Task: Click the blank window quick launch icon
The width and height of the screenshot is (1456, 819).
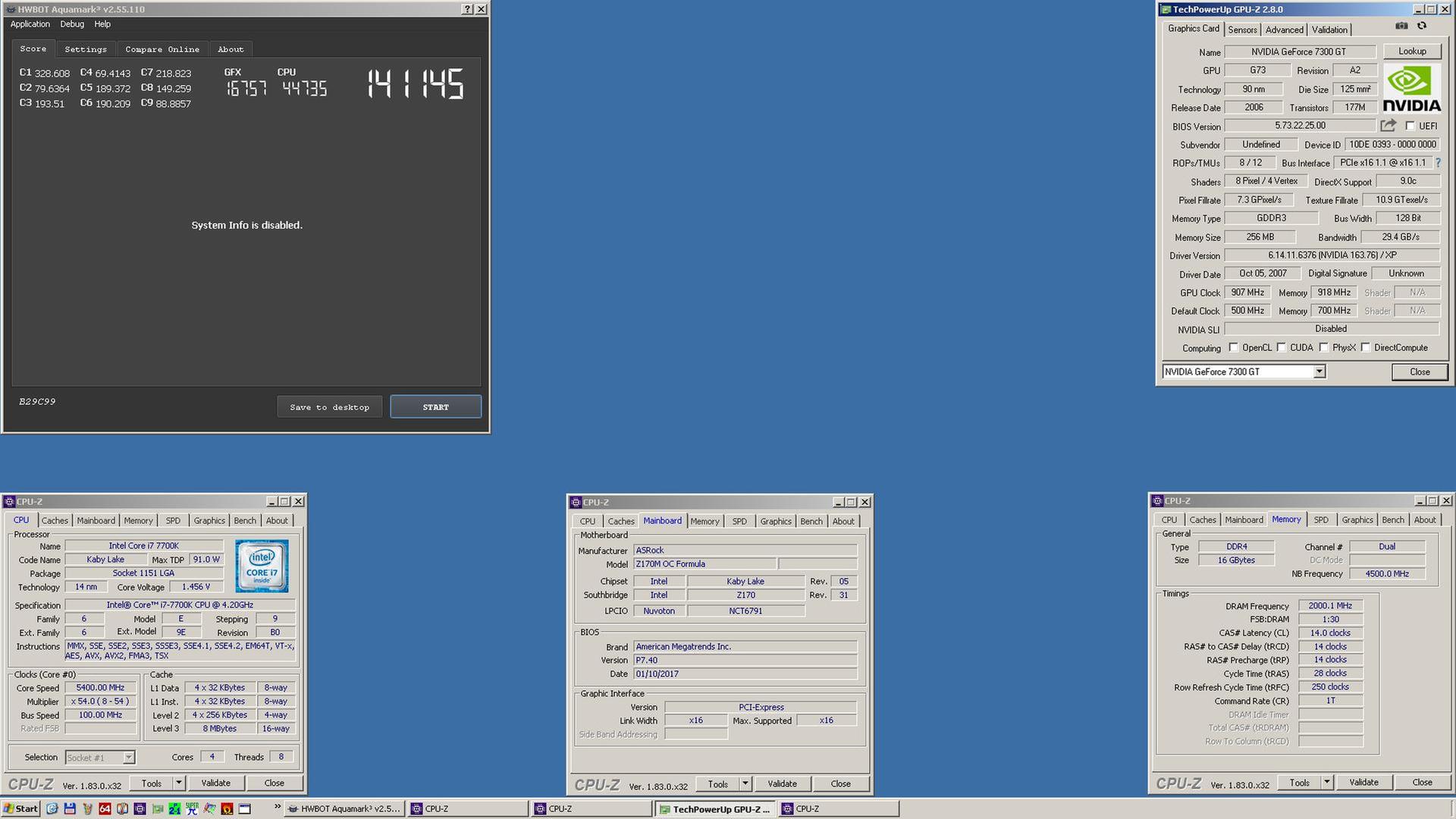Action: point(244,808)
